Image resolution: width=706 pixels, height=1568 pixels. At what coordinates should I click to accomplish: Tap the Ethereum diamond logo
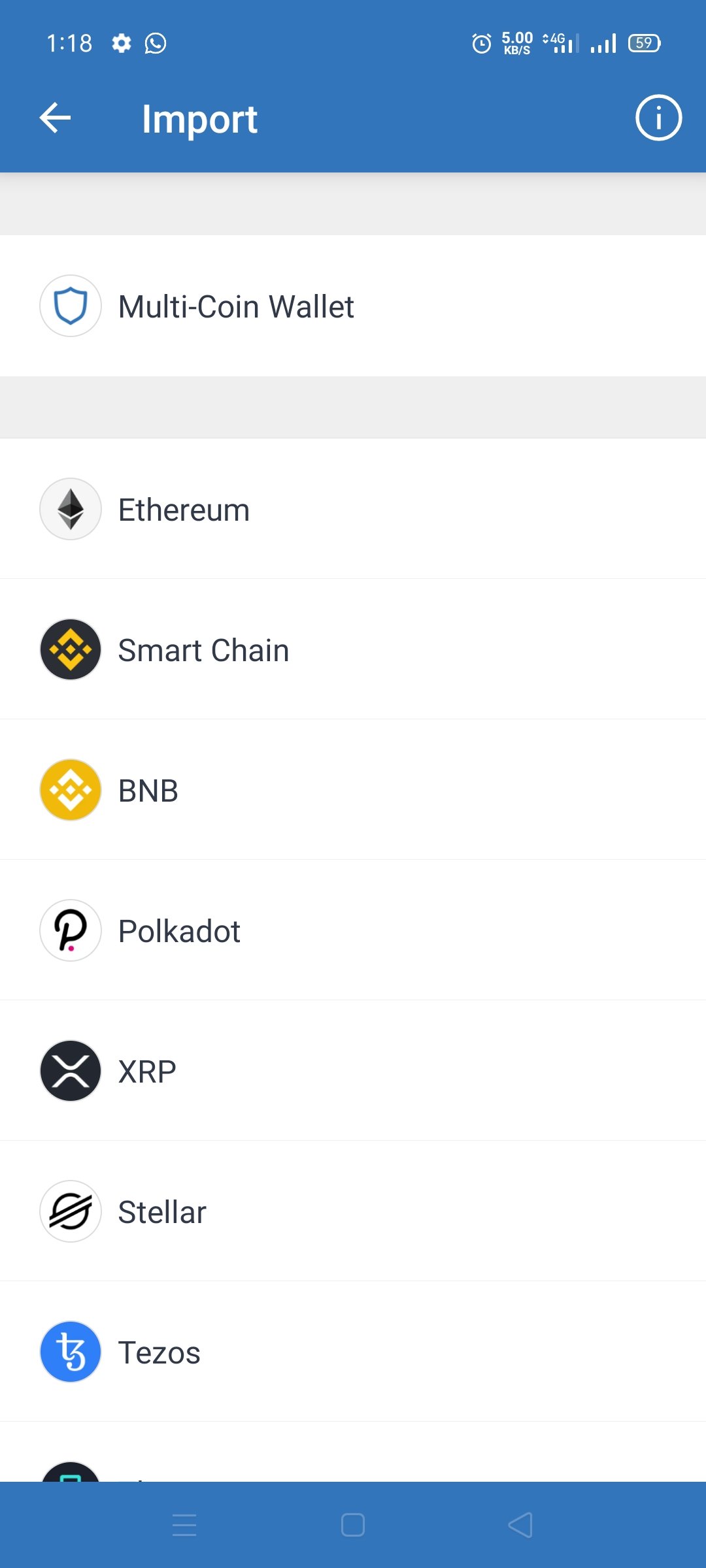[71, 509]
